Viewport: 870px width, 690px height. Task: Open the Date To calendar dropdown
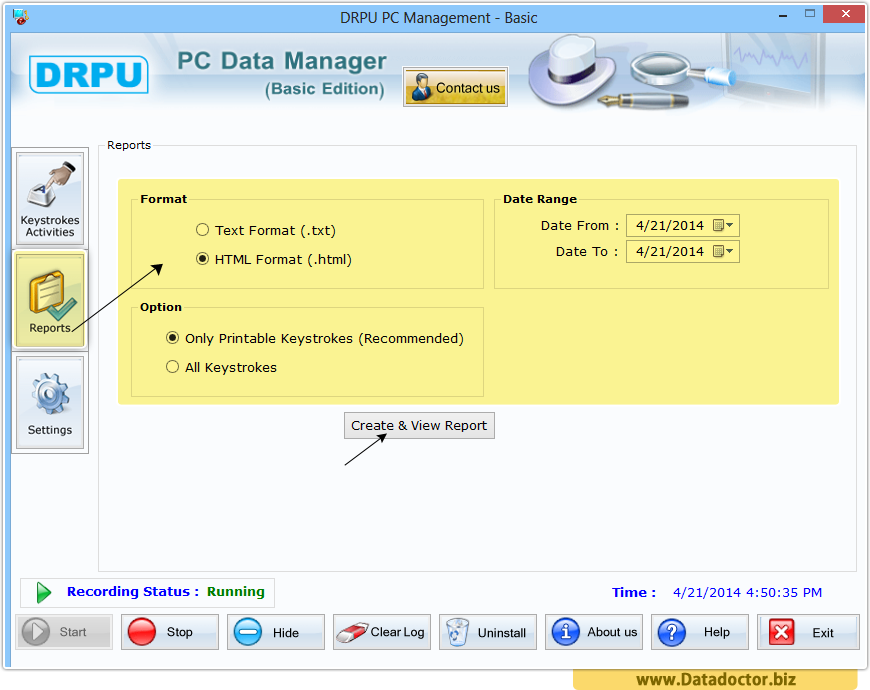[x=723, y=251]
